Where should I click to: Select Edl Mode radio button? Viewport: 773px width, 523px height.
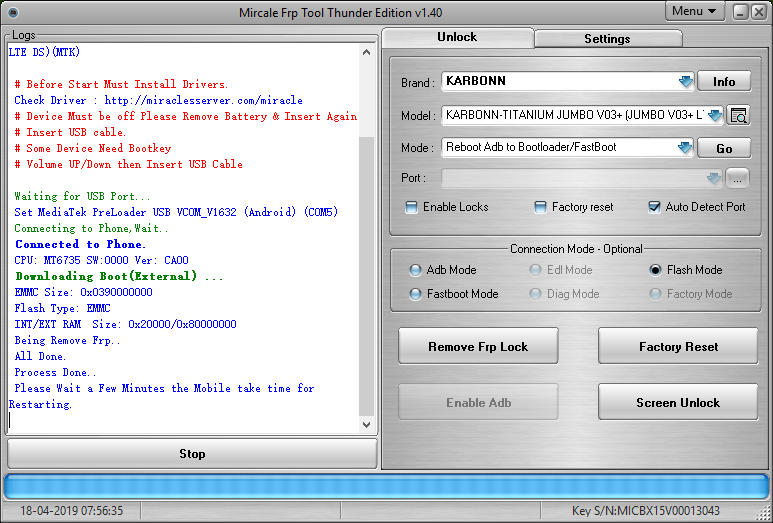coord(535,270)
